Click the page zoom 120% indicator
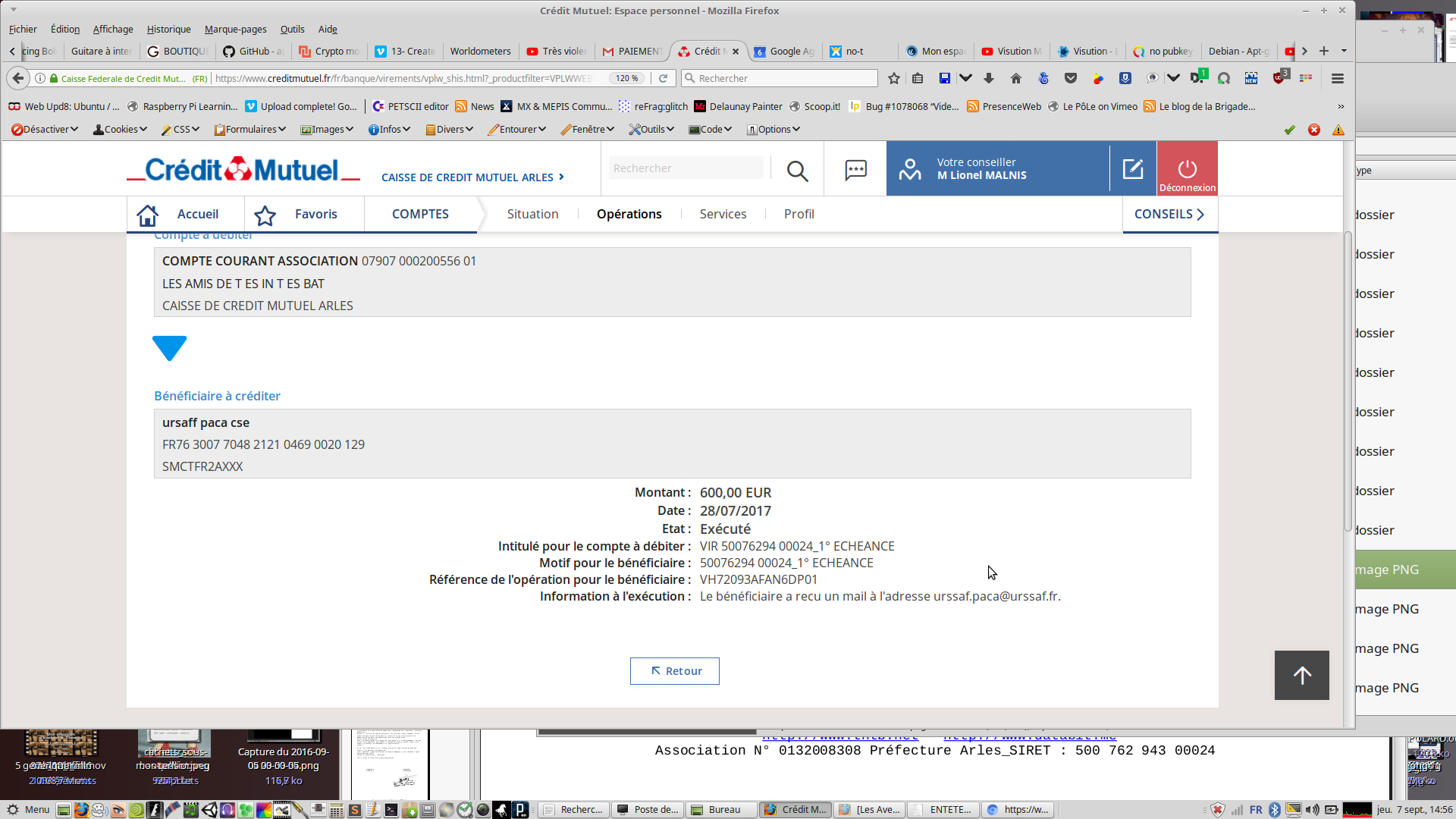 pyautogui.click(x=626, y=78)
